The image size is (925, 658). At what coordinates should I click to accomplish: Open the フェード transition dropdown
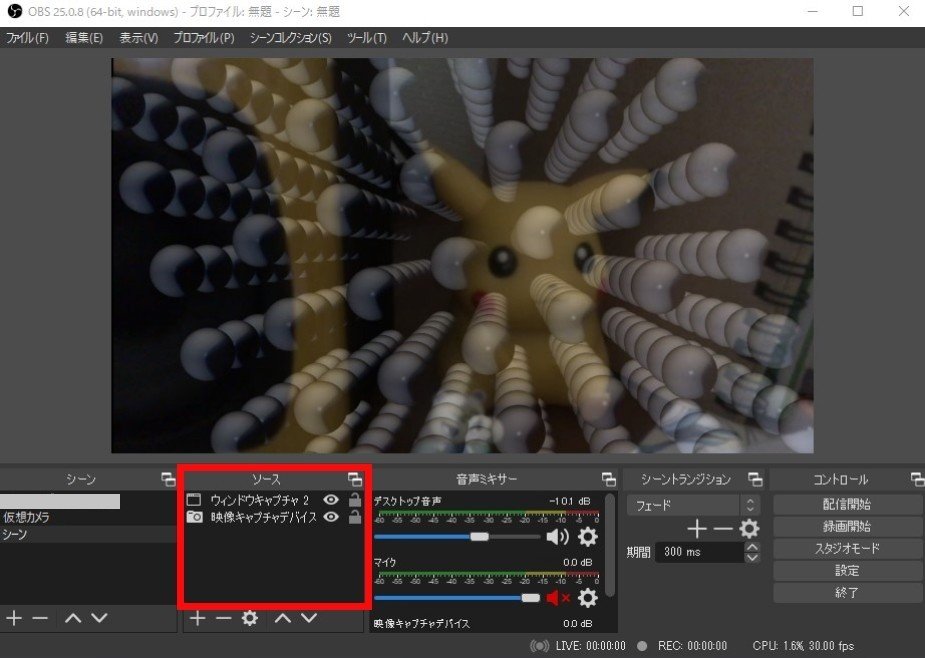[693, 505]
